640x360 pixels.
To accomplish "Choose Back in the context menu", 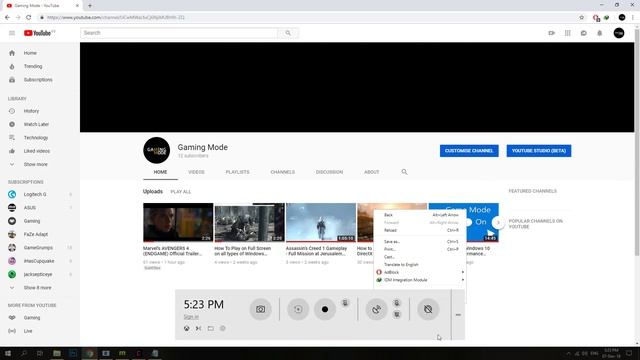I will click(x=420, y=215).
